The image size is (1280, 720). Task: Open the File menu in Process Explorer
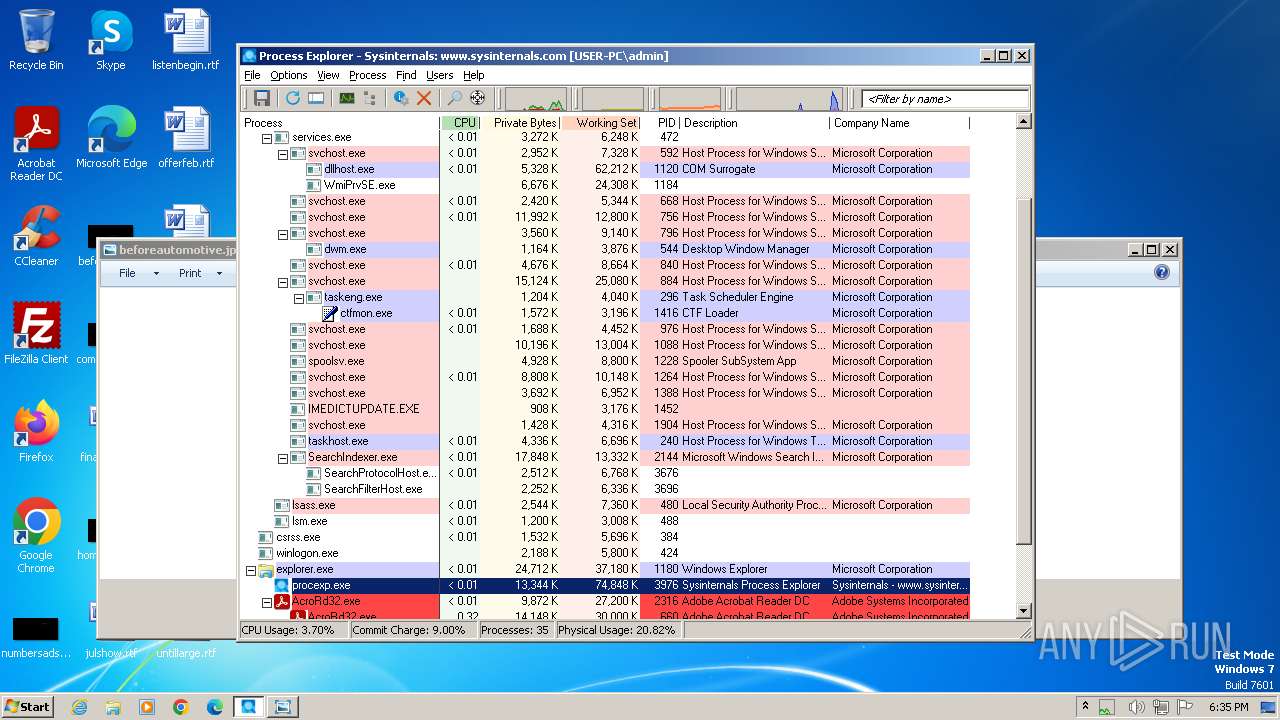[252, 75]
